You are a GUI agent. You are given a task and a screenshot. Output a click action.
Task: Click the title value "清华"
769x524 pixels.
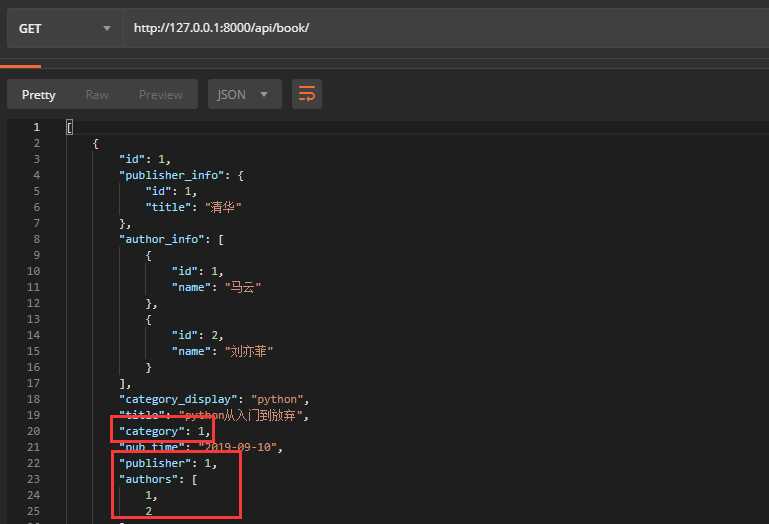coord(223,207)
